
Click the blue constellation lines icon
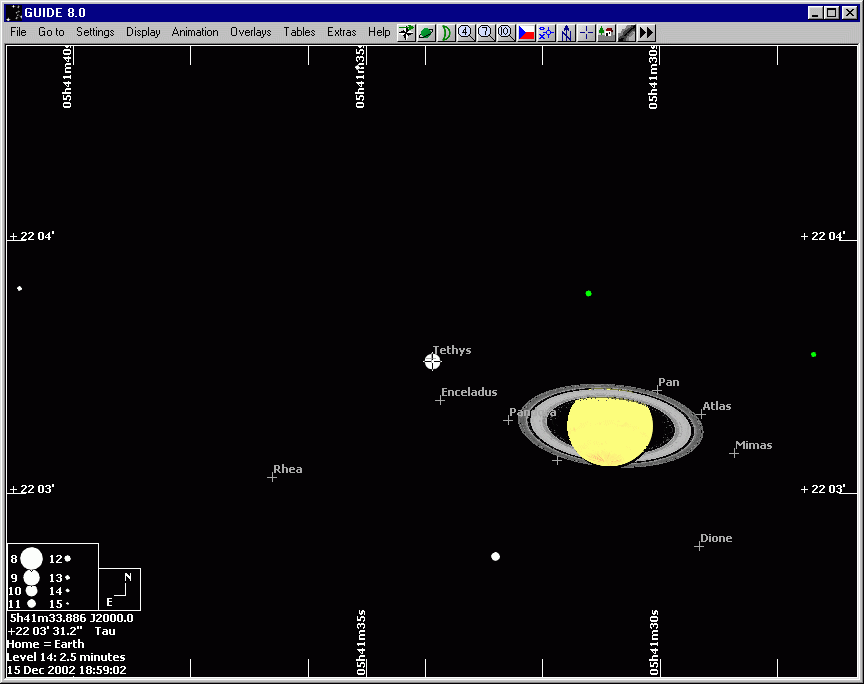[546, 32]
